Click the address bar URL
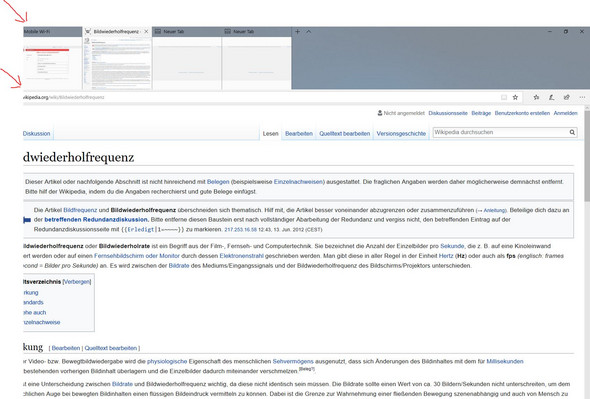Image resolution: width=590 pixels, height=399 pixels. coord(64,97)
